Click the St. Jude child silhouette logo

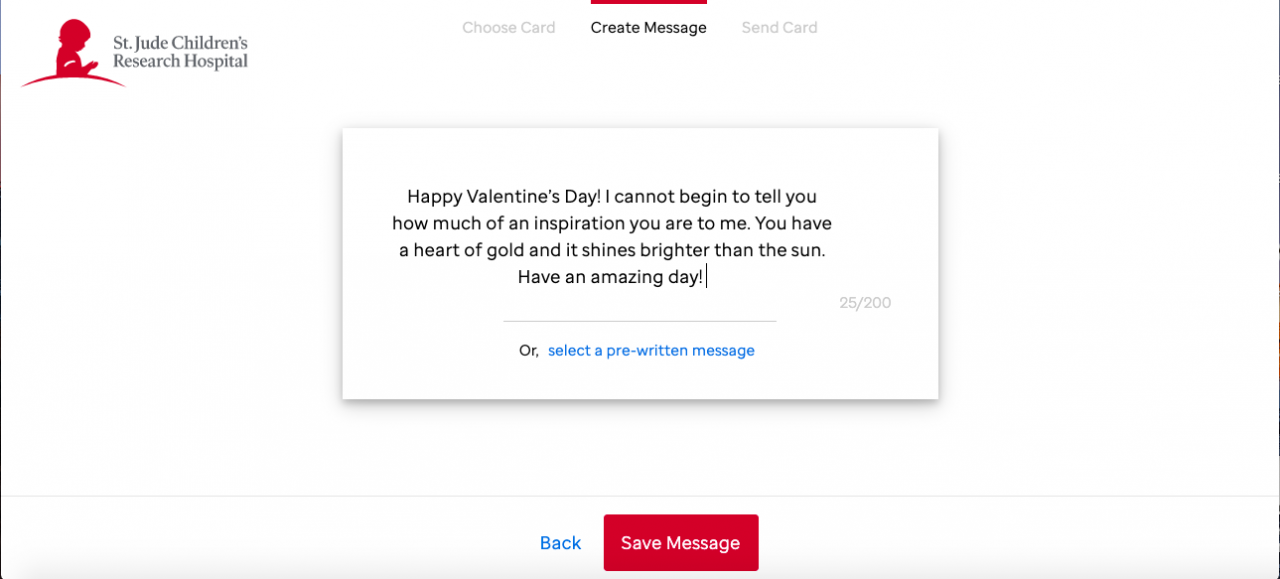pyautogui.click(x=70, y=53)
